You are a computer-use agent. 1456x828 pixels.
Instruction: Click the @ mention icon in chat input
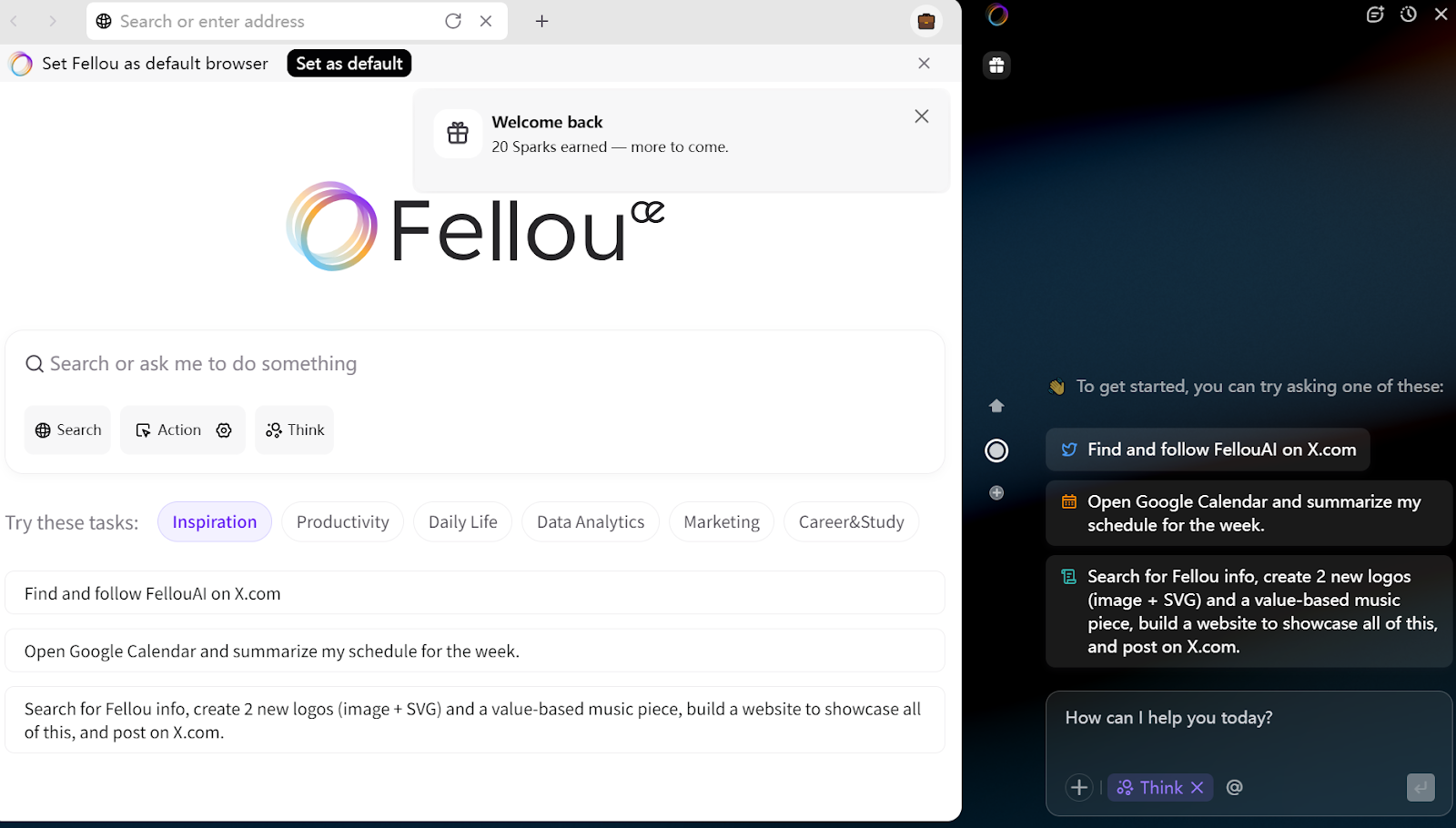pyautogui.click(x=1234, y=787)
